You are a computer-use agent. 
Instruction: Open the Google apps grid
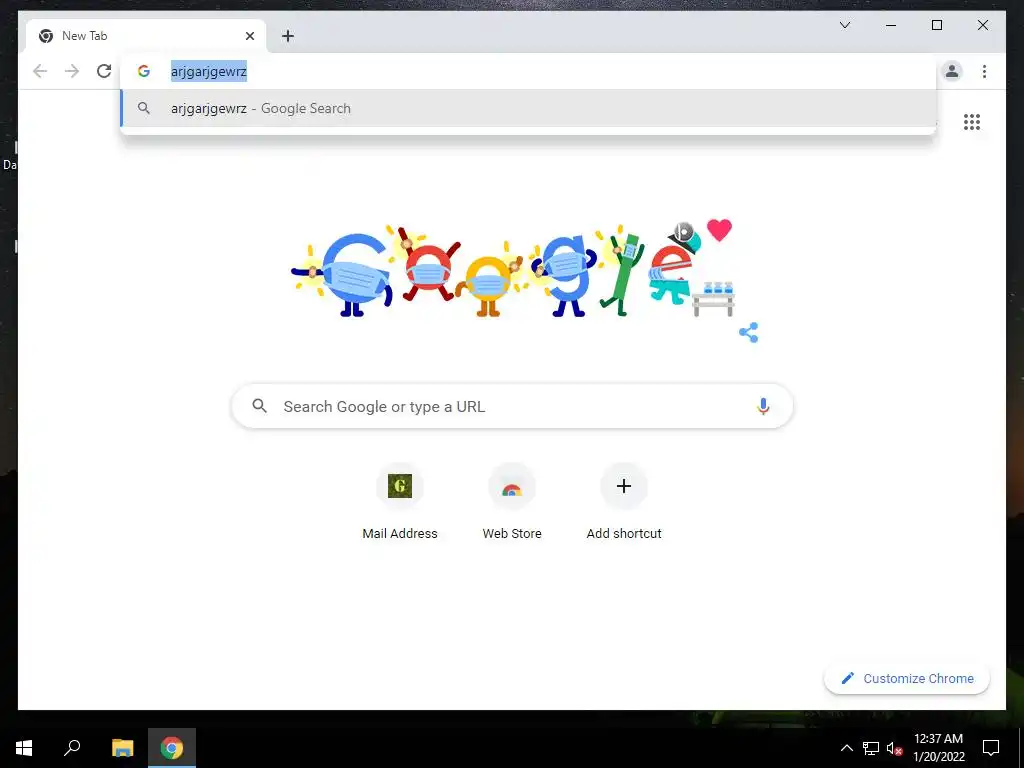tap(972, 122)
